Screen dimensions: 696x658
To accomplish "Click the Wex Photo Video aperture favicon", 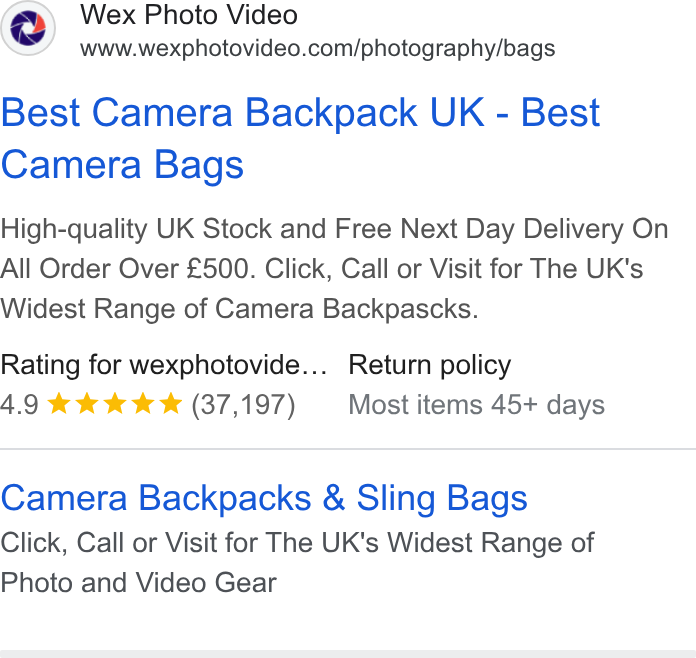I will point(28,28).
